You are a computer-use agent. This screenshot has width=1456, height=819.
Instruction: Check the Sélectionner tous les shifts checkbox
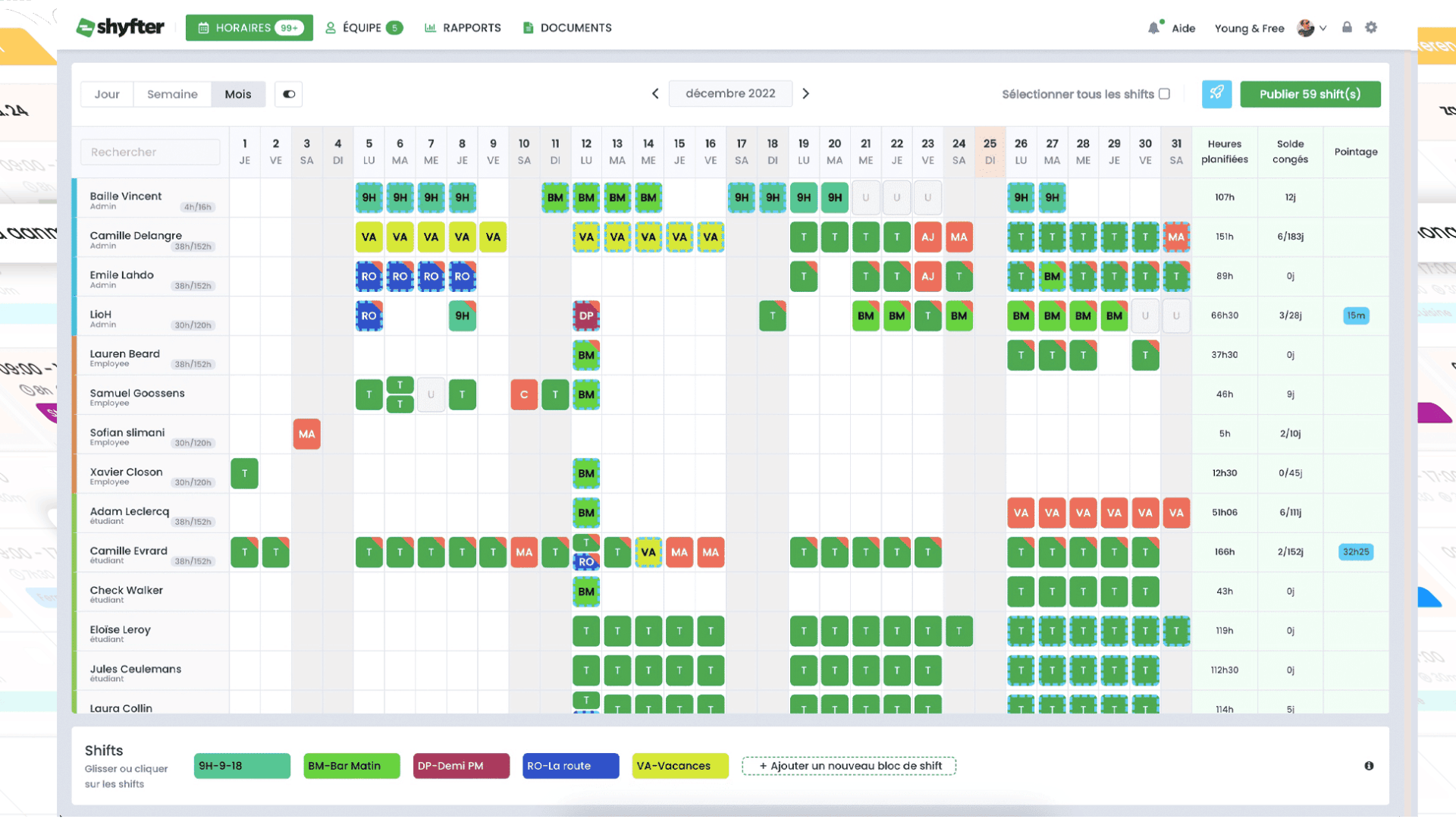1165,94
